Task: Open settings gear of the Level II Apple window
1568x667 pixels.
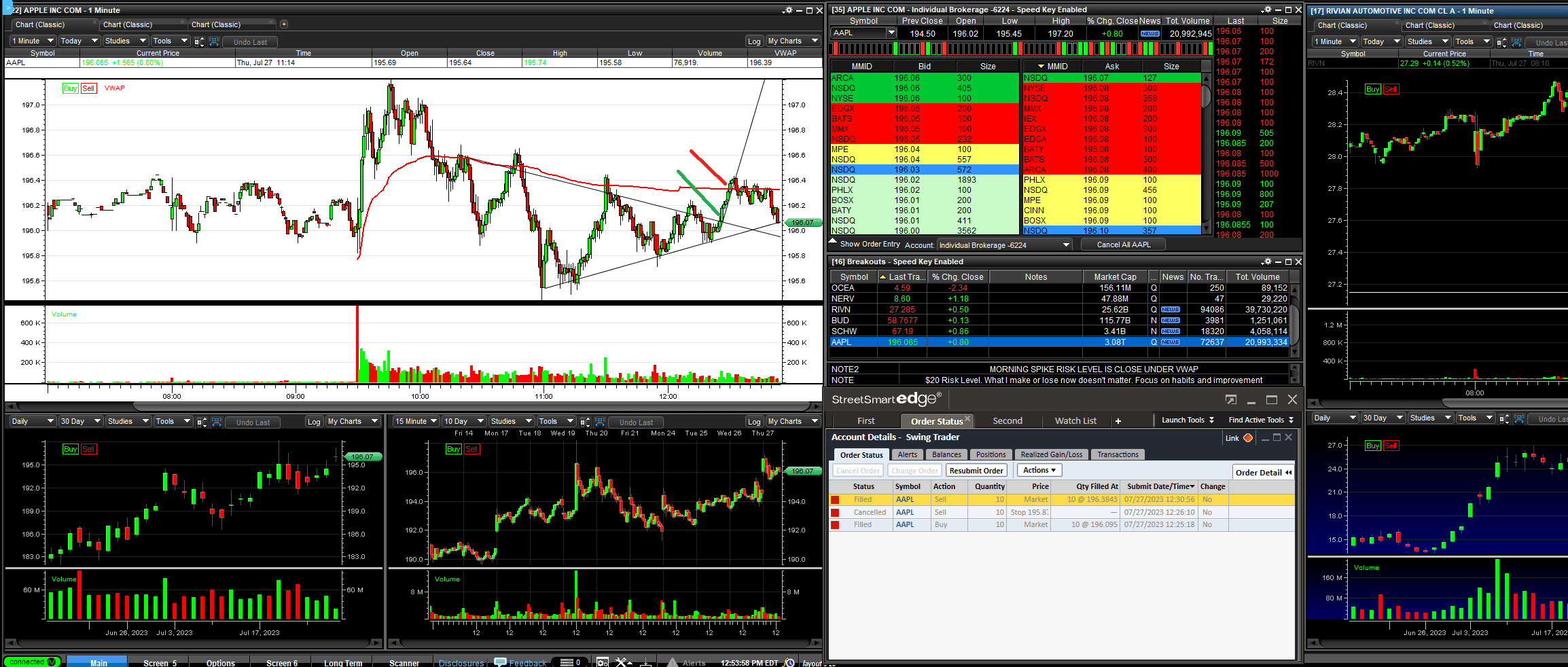Action: 1266,10
